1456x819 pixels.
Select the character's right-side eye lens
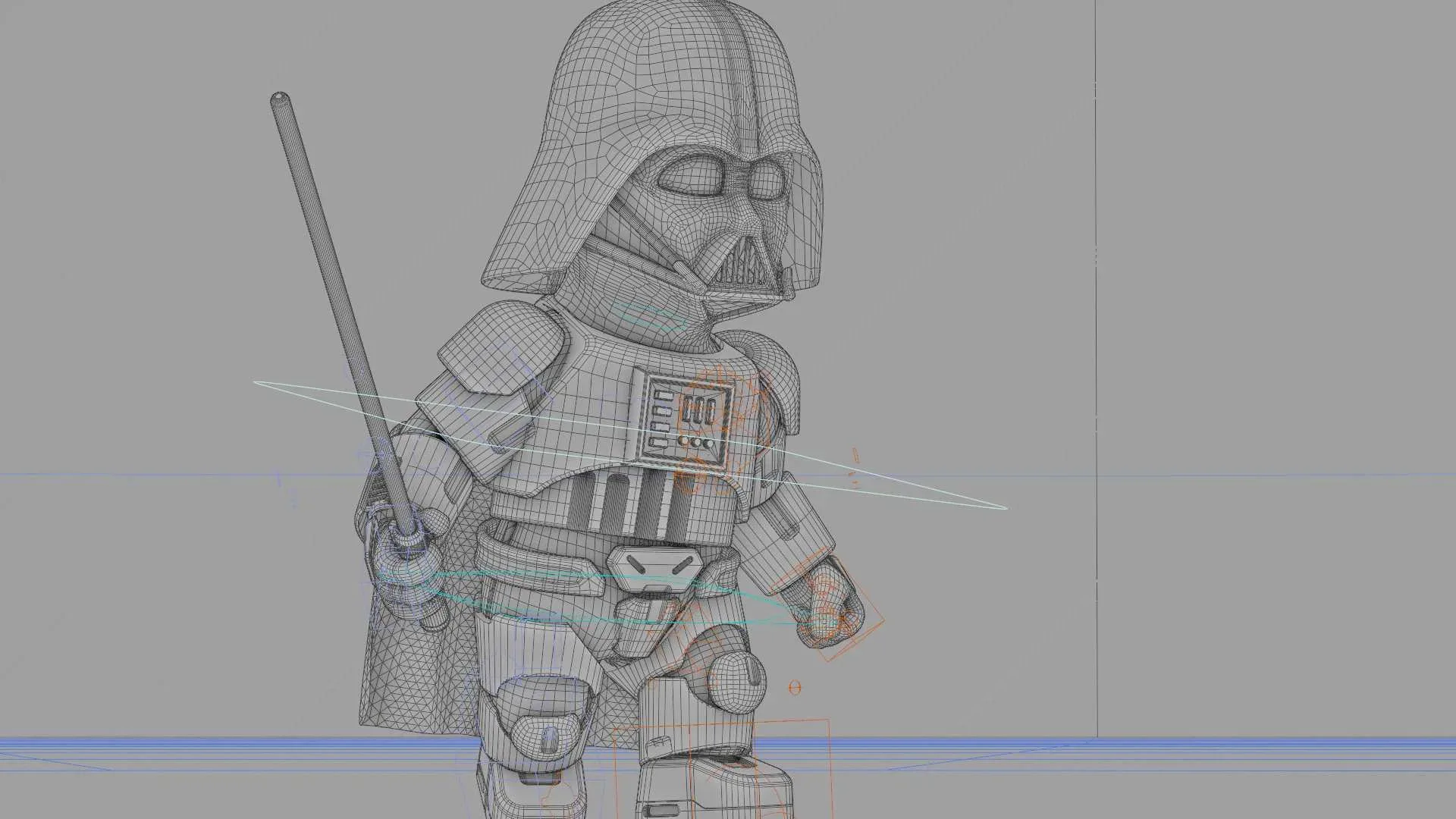coord(690,176)
